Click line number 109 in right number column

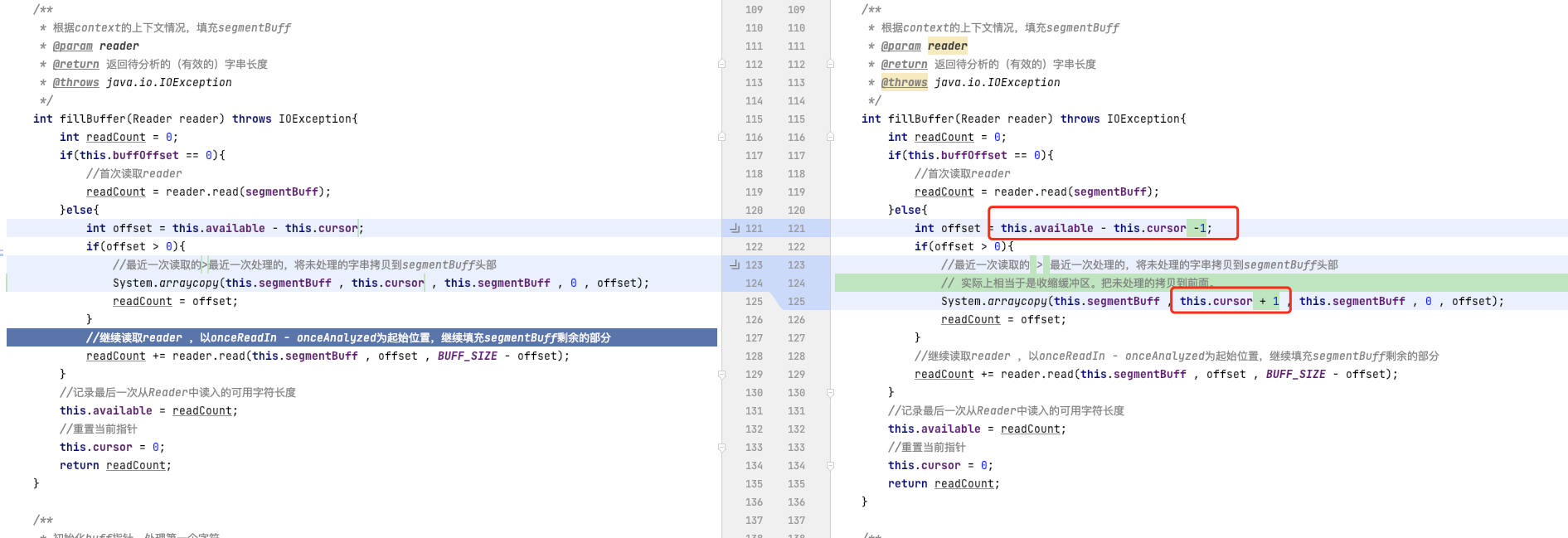[x=796, y=9]
